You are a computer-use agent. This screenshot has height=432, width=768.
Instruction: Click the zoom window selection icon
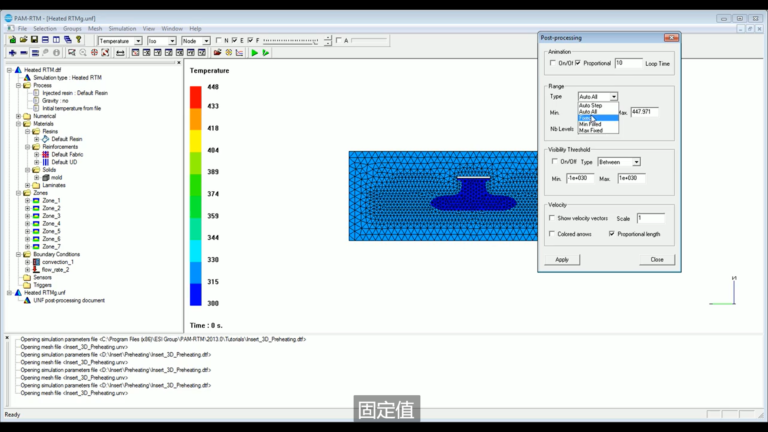pos(72,52)
